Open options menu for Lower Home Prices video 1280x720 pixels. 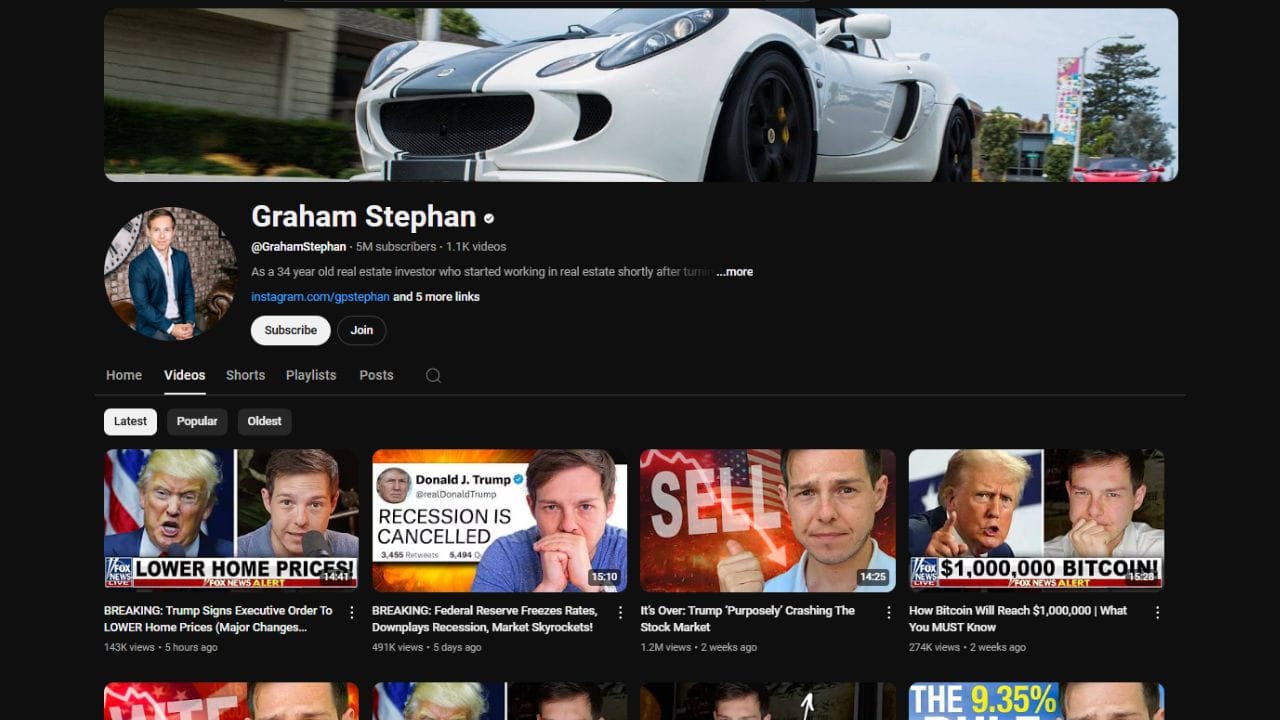[351, 612]
